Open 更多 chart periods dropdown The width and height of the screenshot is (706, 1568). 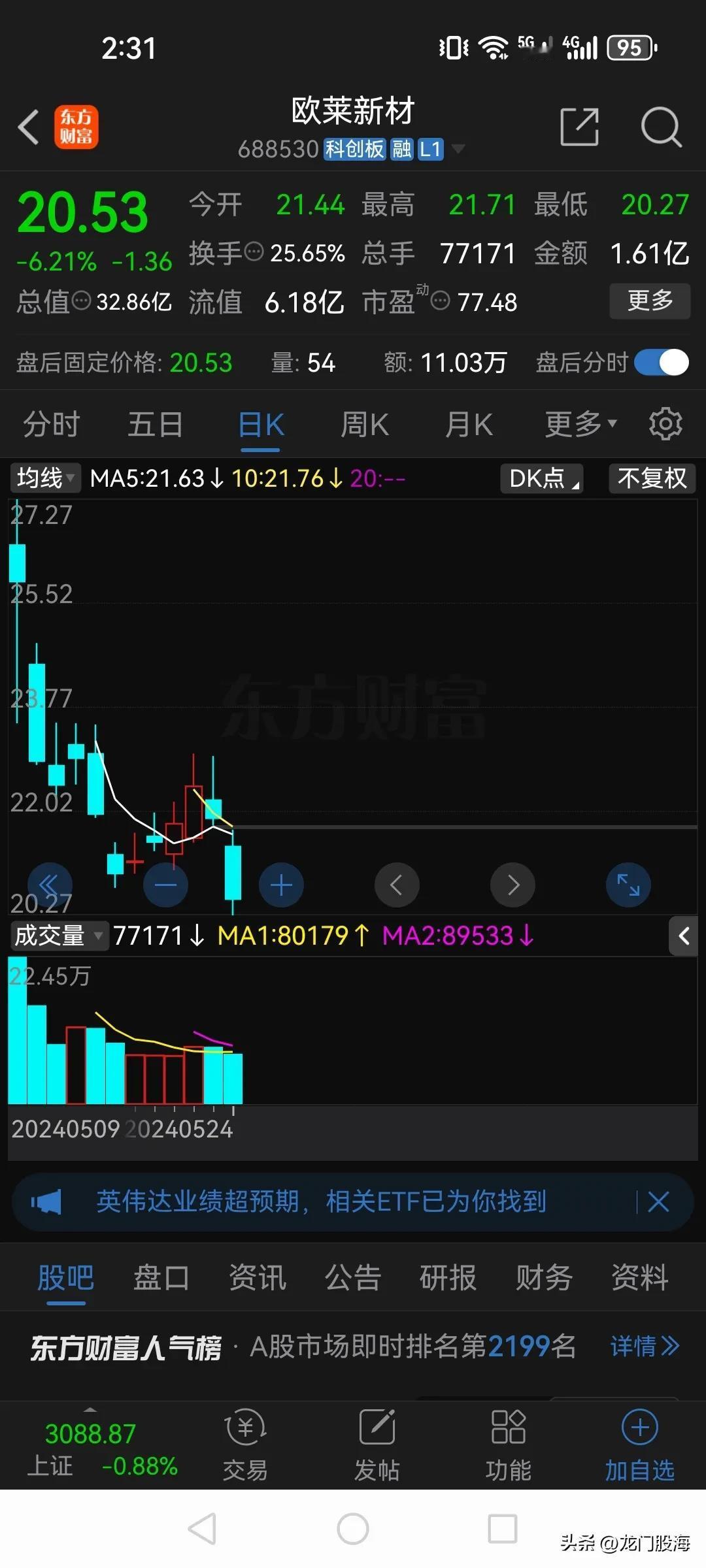pos(581,424)
